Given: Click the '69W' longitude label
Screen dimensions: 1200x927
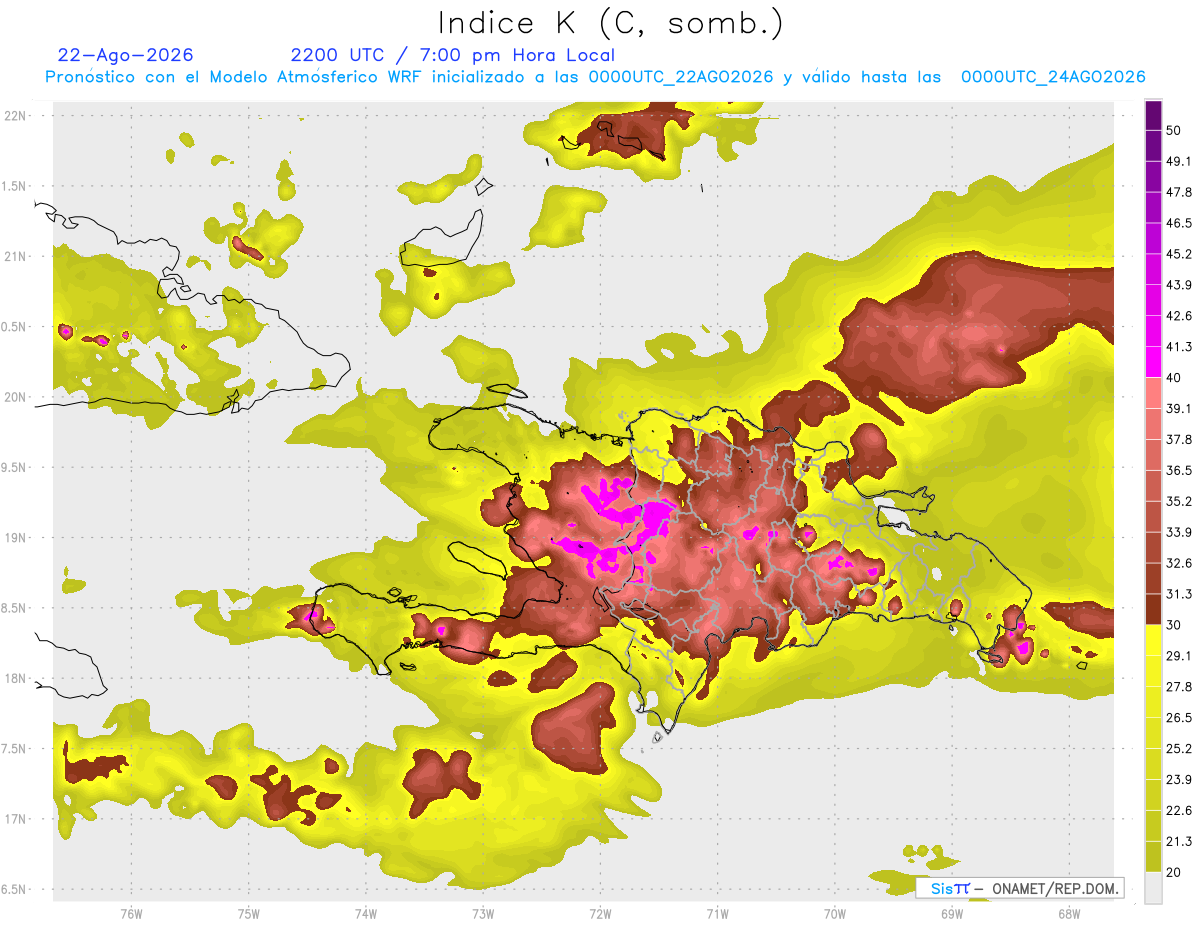Looking at the screenshot, I should click(951, 914).
